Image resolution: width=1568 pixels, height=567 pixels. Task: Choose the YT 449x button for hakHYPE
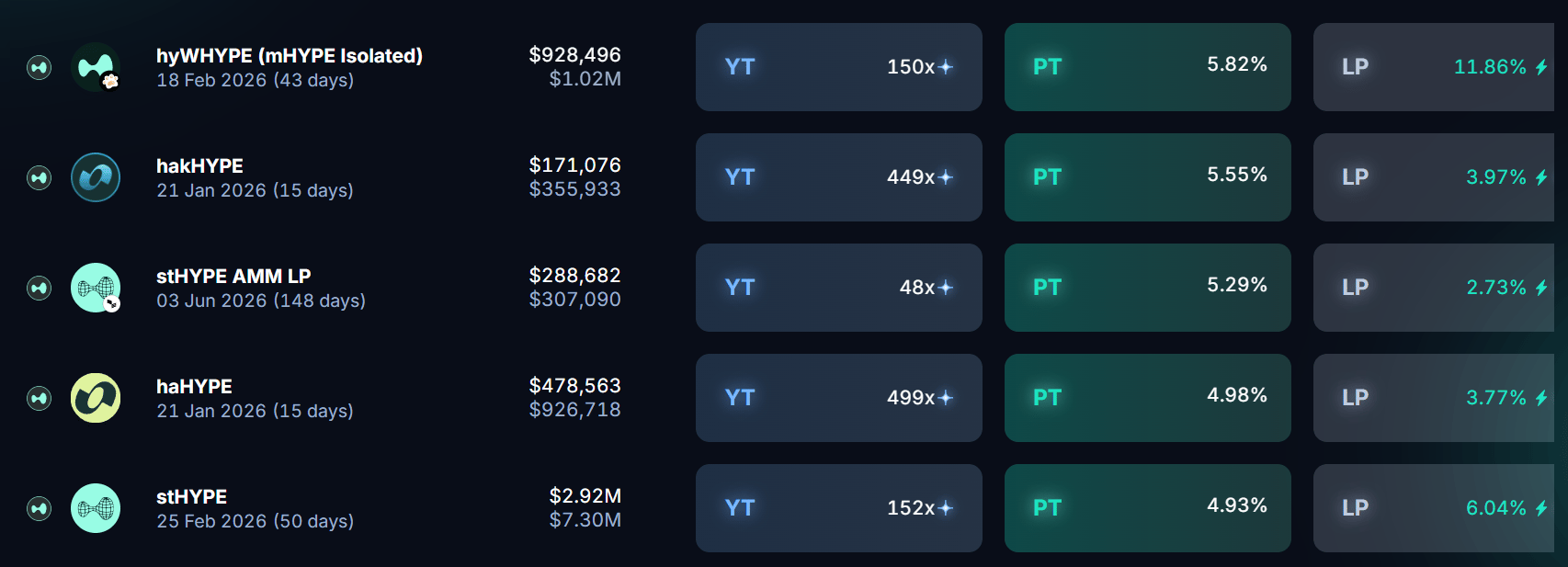838,177
